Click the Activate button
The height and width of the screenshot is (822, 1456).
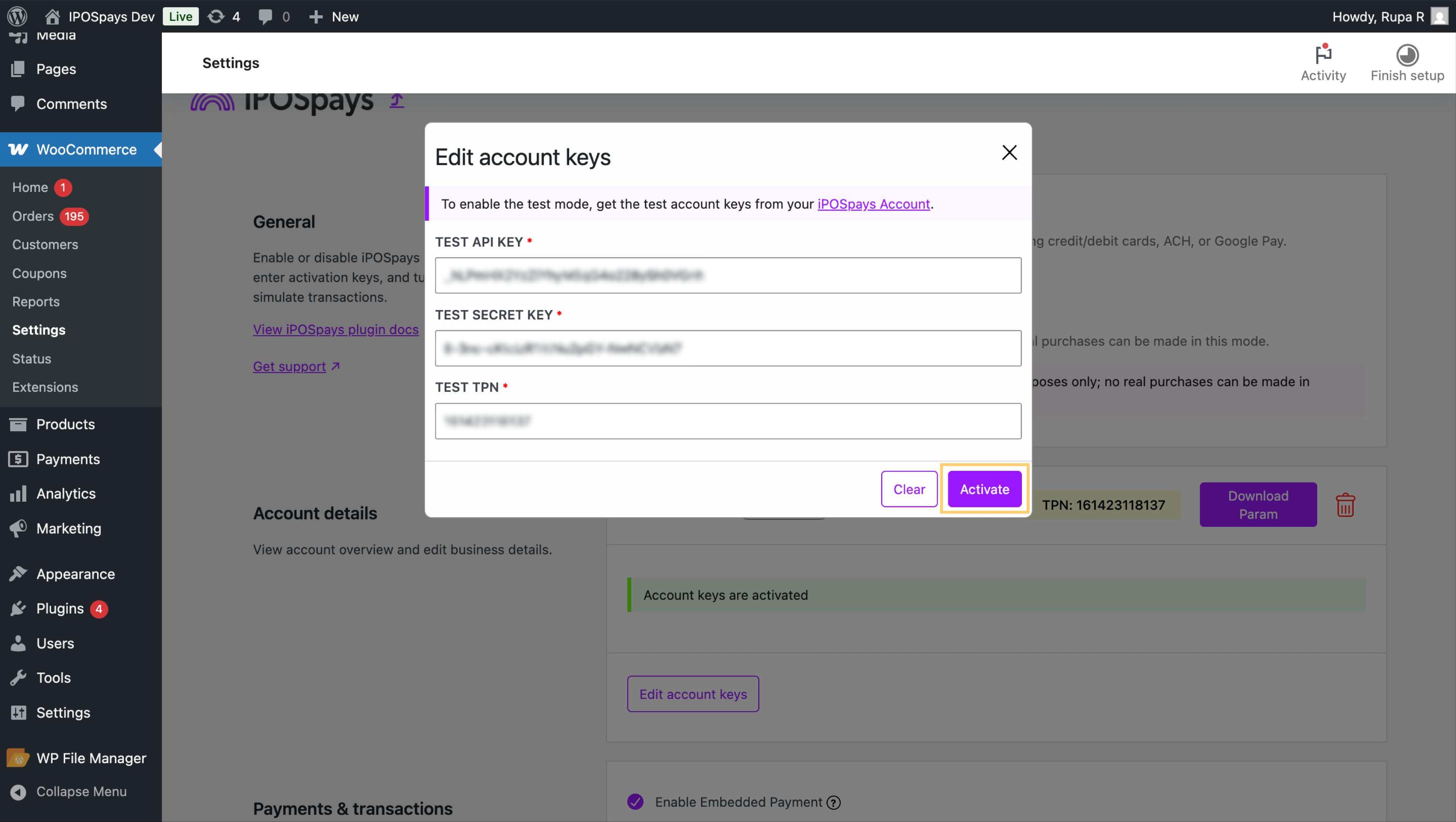pyautogui.click(x=984, y=489)
